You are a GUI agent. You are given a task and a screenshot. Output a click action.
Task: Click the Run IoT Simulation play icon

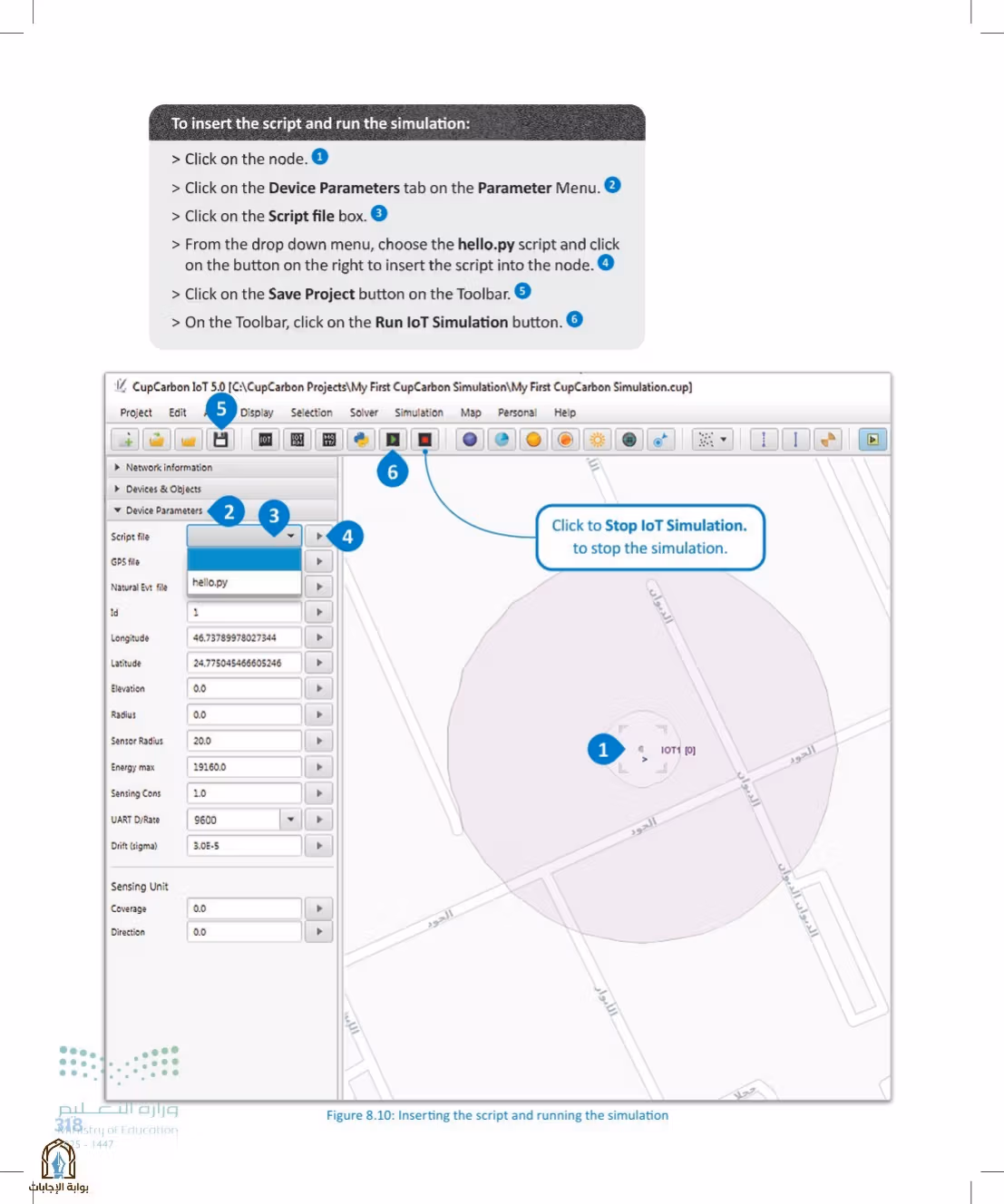coord(393,440)
